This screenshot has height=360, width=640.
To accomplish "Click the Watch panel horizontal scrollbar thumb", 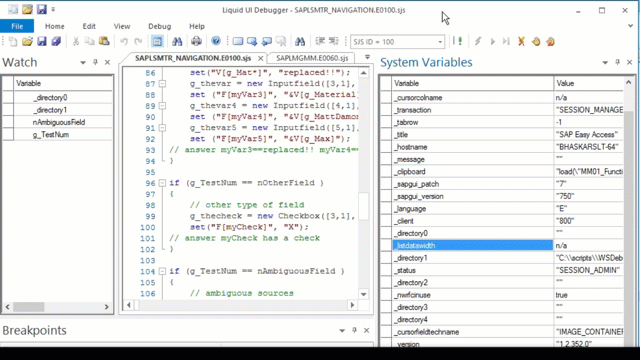I will pos(28,307).
